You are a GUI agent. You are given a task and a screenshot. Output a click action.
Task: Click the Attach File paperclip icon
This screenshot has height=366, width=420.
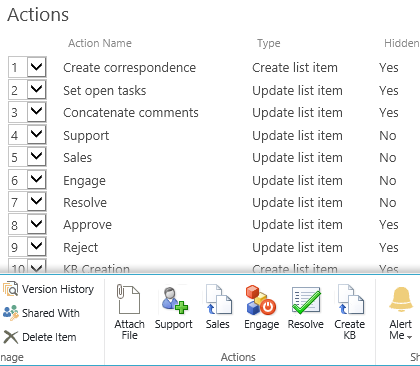[129, 300]
